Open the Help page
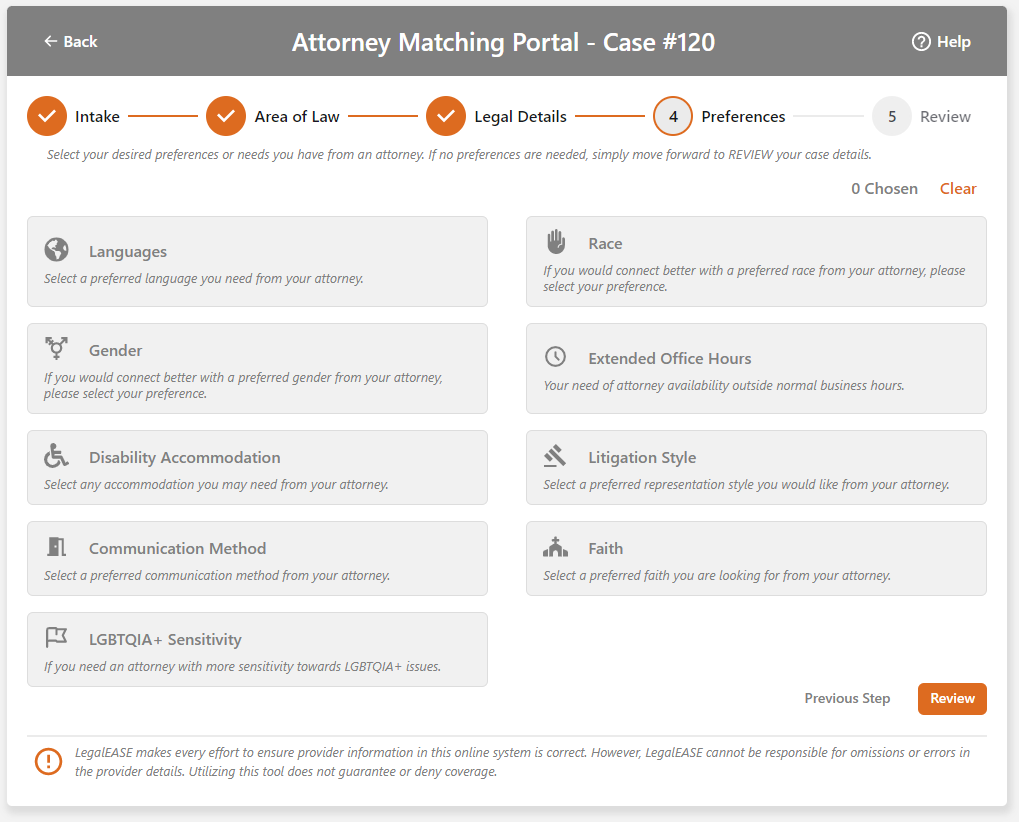Image resolution: width=1019 pixels, height=822 pixels. point(941,42)
